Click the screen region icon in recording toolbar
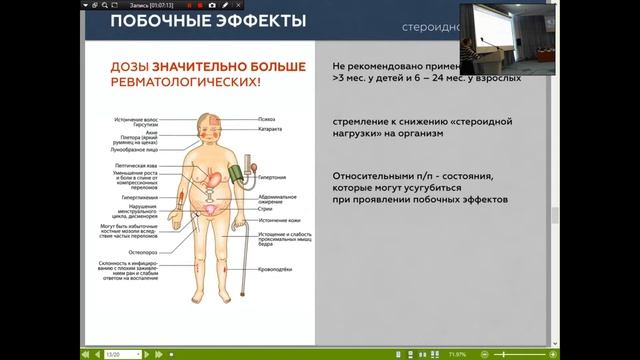Viewport: 640px width, 360px height. click(115, 5)
